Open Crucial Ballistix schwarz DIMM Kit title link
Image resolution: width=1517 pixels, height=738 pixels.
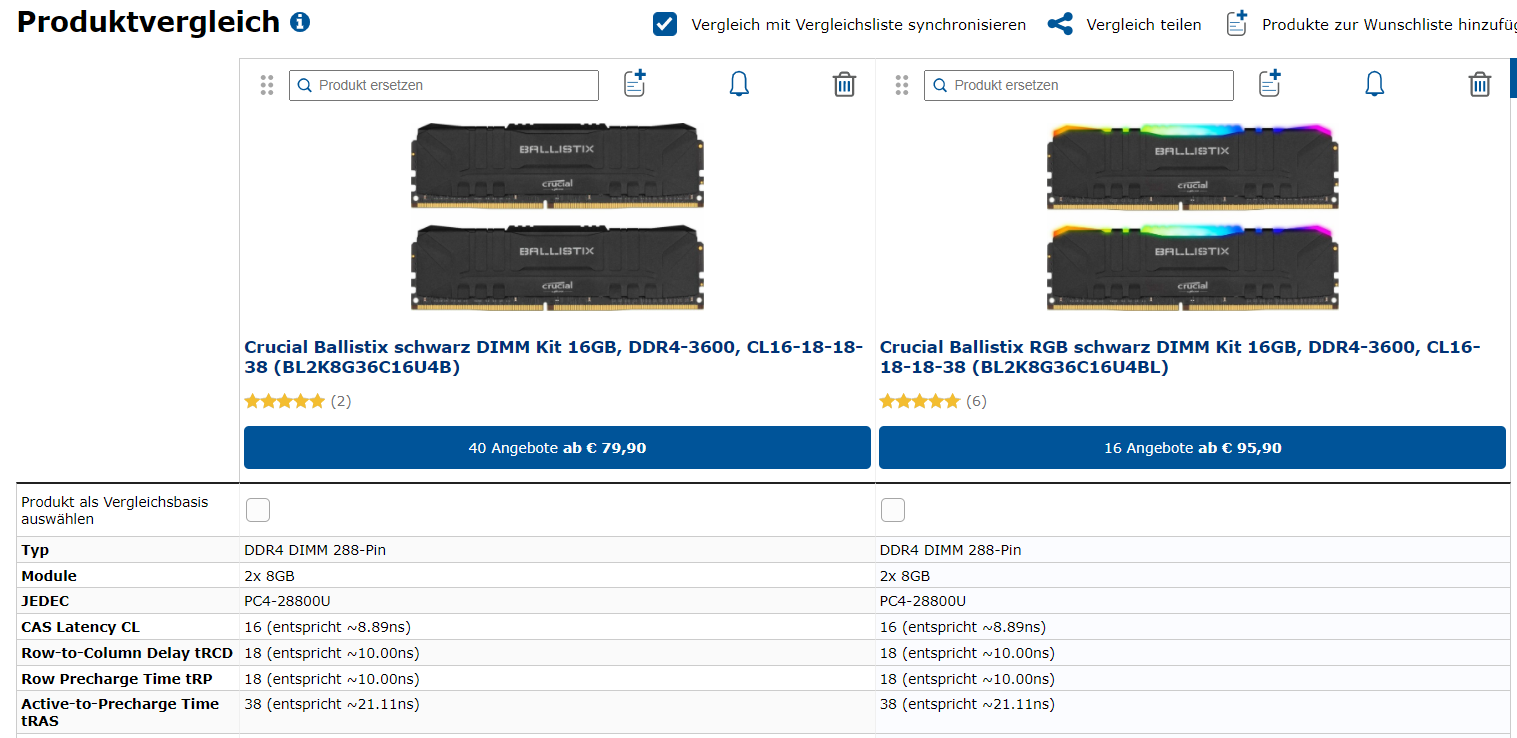point(553,357)
